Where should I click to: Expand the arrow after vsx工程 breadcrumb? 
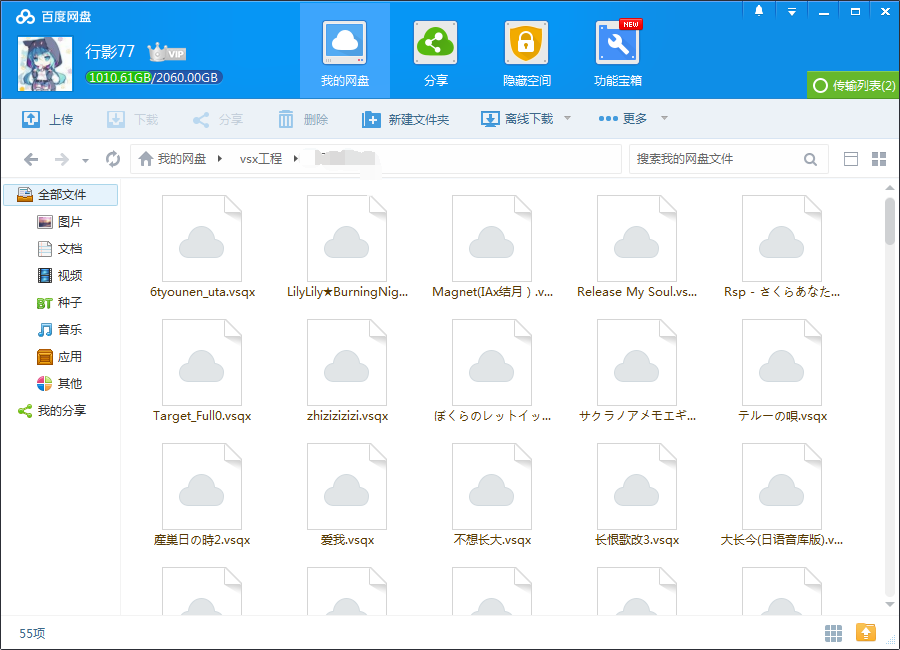pos(296,158)
